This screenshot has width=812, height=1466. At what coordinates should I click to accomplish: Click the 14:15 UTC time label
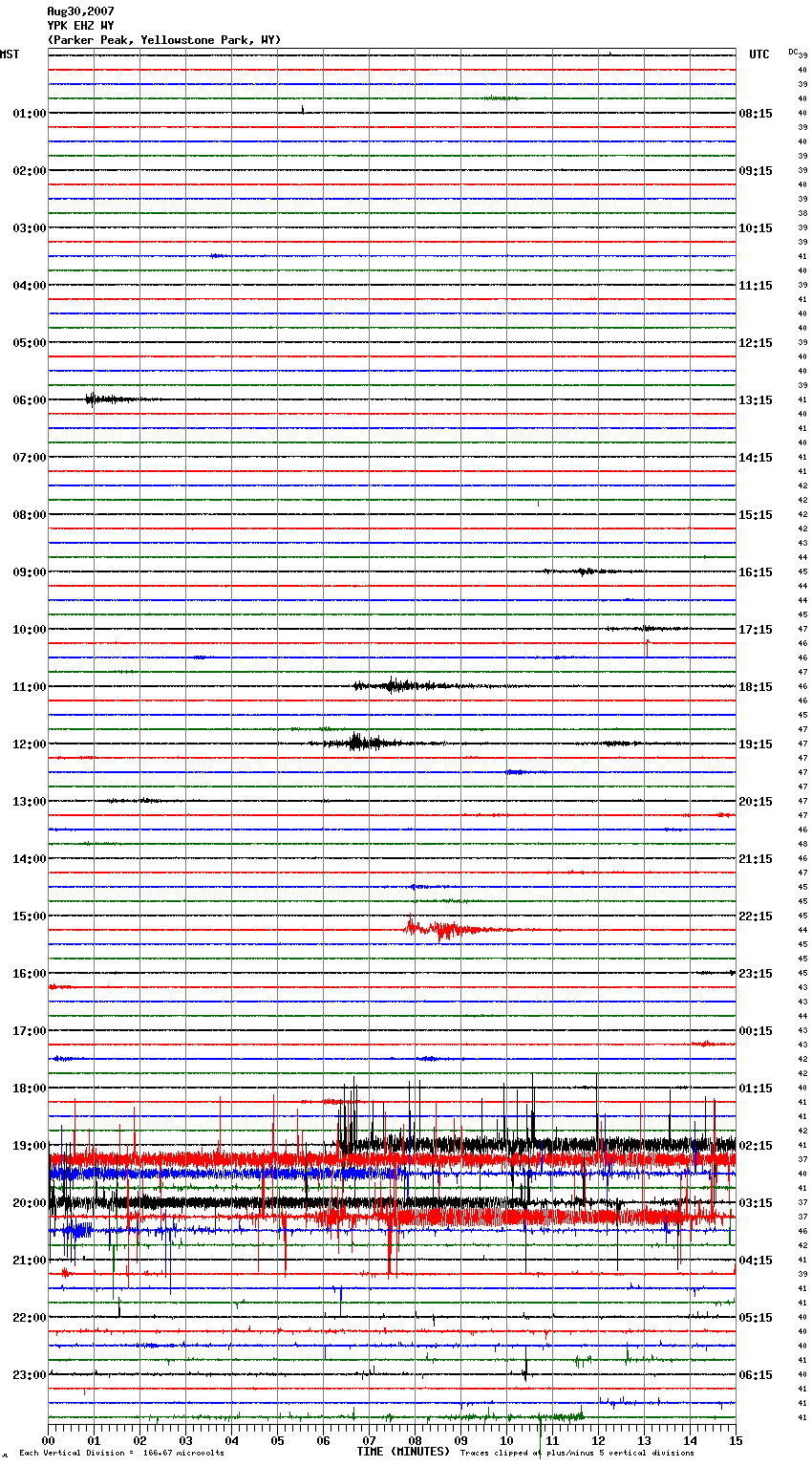[756, 458]
